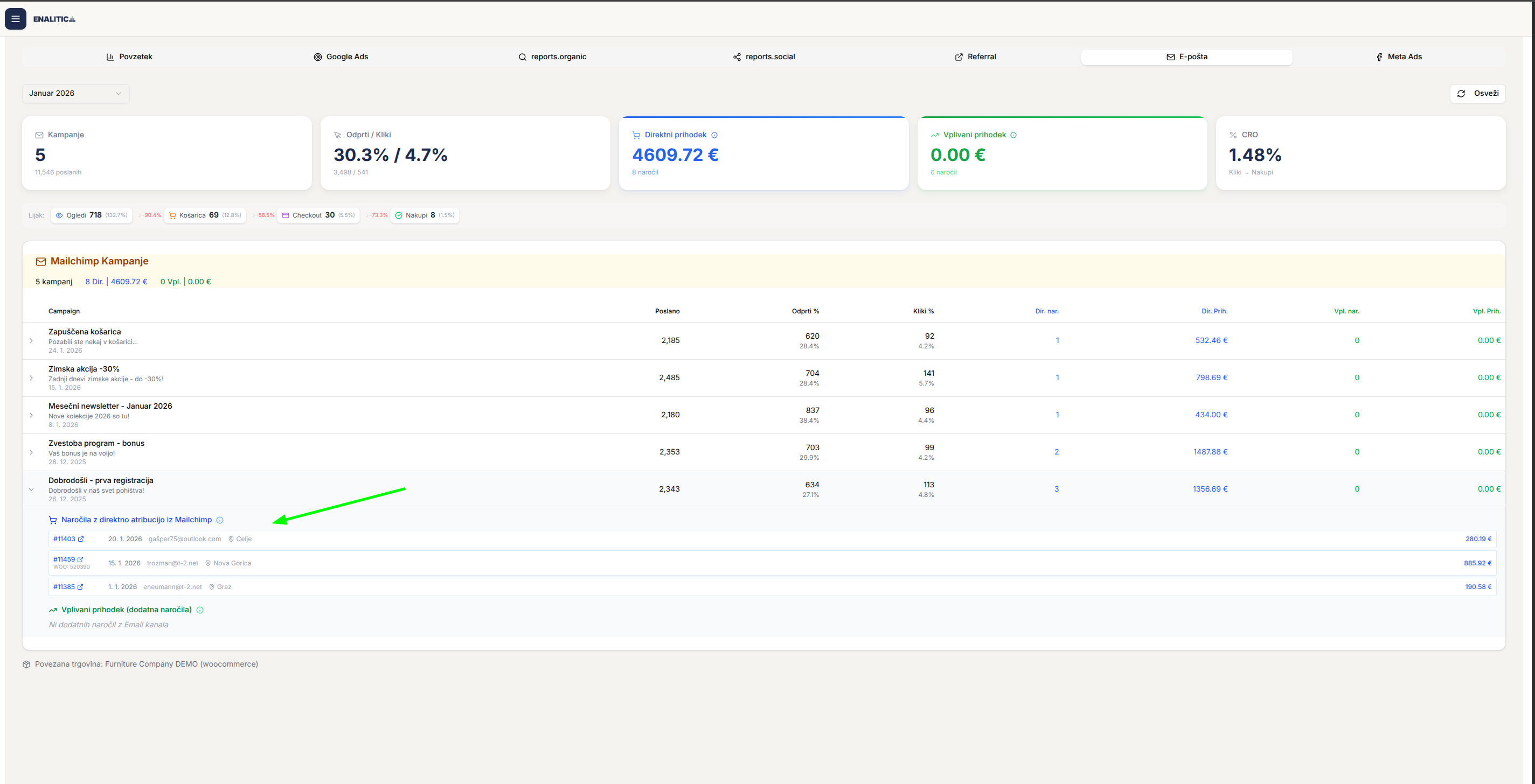Open the Januar 2026 month dropdown
The width and height of the screenshot is (1535, 784).
tap(75, 94)
